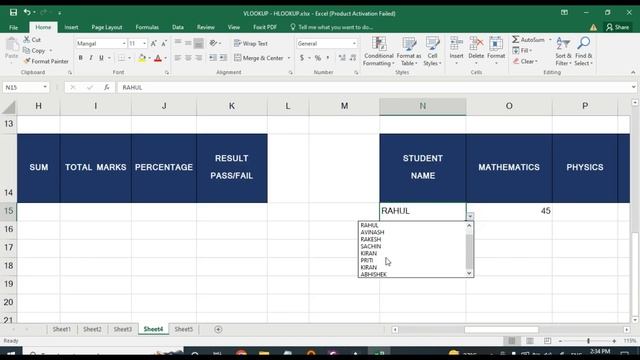Decrease decimal places
This screenshot has height=360, width=640.
coord(353,58)
